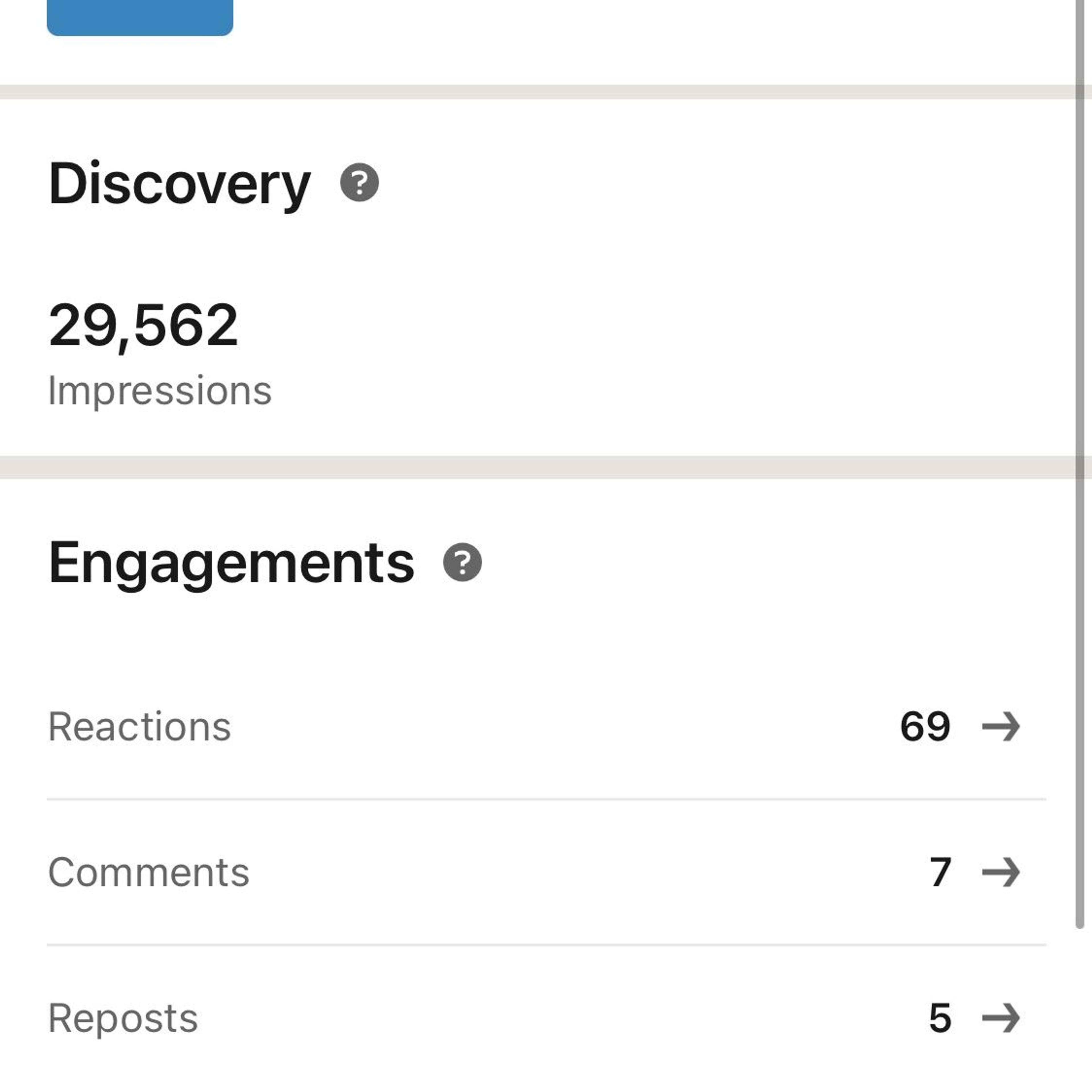Click the 29,562 impressions number
Viewport: 1092px width, 1092px height.
tap(144, 326)
